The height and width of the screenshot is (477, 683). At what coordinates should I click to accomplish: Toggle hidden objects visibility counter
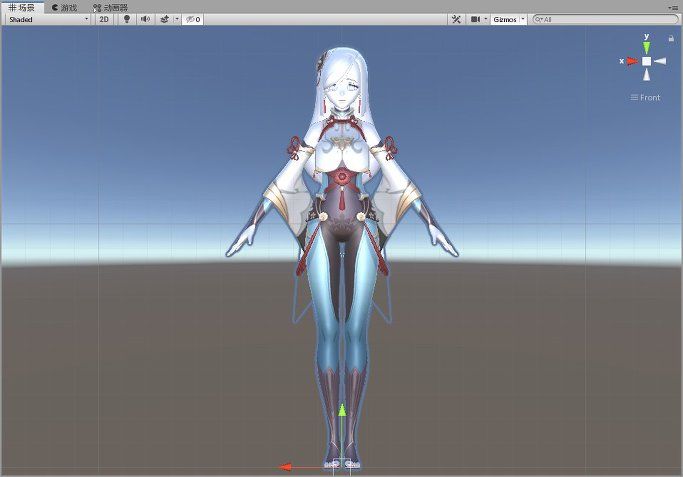pos(193,19)
